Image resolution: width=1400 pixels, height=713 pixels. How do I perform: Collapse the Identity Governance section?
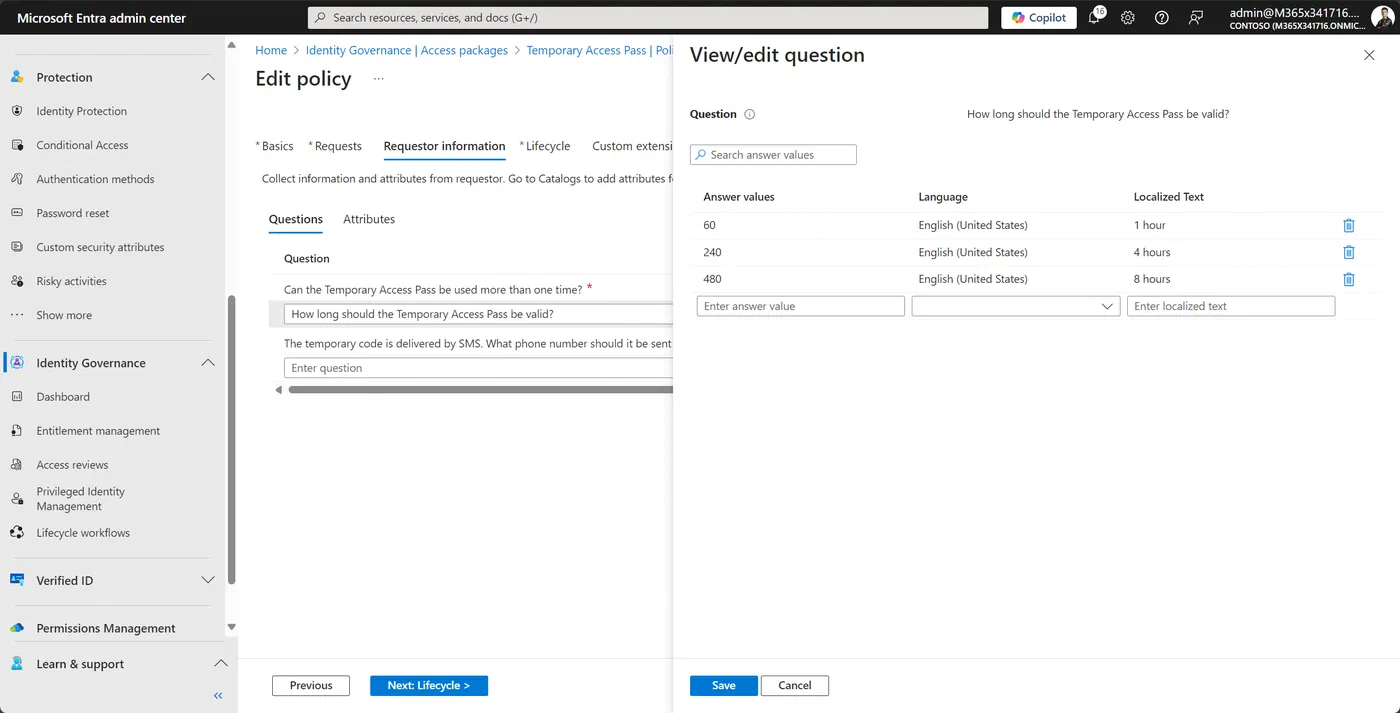pyautogui.click(x=208, y=363)
